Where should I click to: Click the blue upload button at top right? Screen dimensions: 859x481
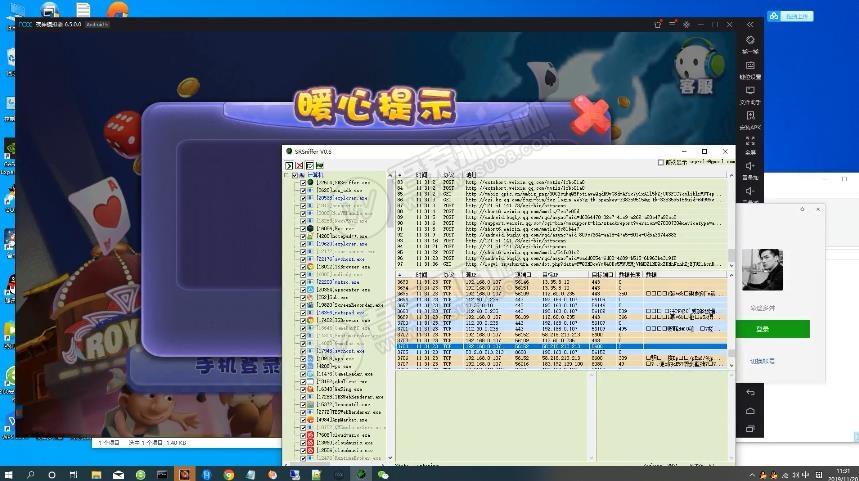[791, 16]
